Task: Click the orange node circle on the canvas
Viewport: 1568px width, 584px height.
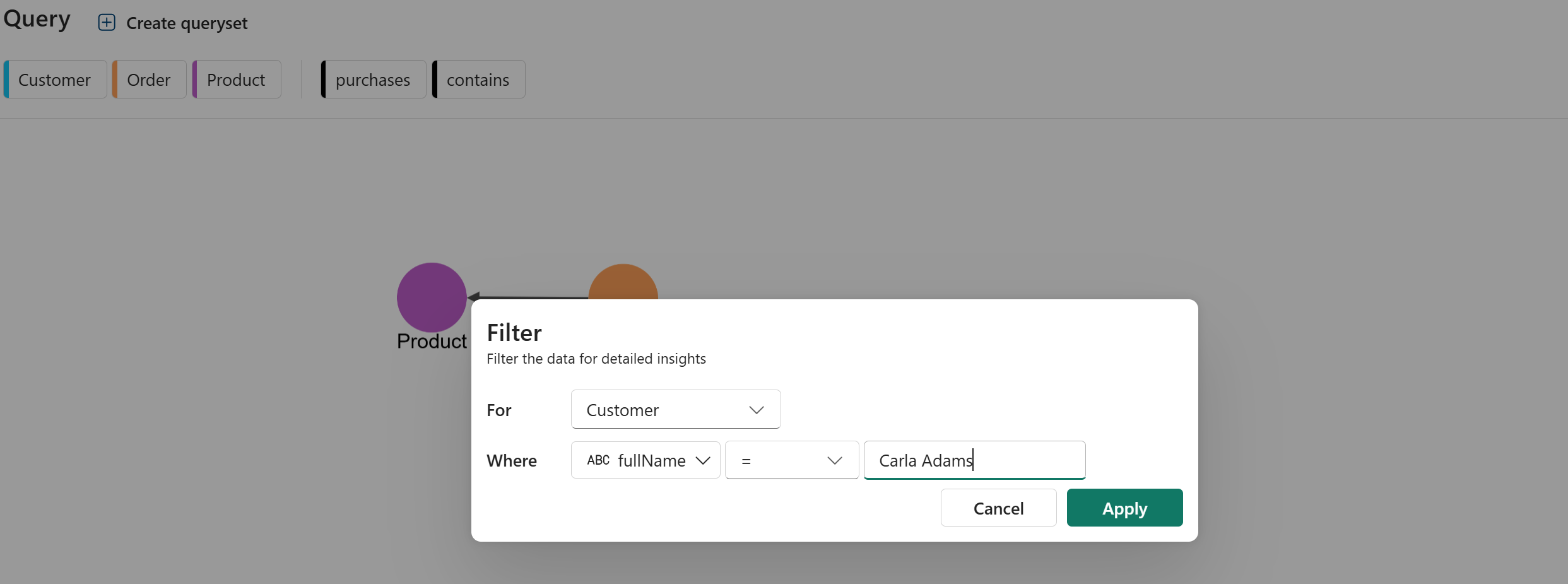Action: pyautogui.click(x=623, y=282)
